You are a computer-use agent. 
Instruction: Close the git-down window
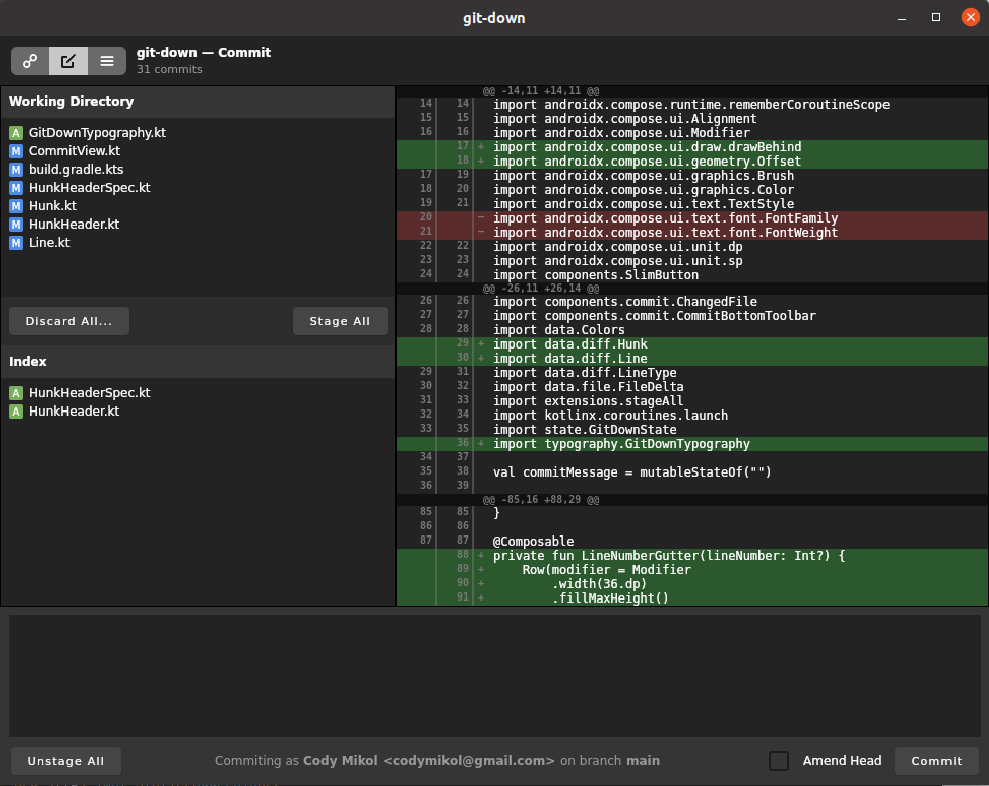tap(971, 18)
